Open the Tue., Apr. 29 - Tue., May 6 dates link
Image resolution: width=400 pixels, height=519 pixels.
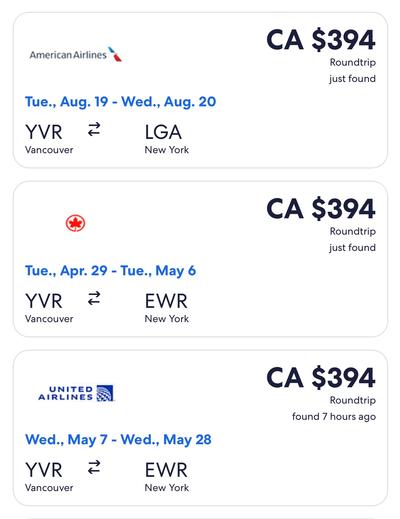110,271
